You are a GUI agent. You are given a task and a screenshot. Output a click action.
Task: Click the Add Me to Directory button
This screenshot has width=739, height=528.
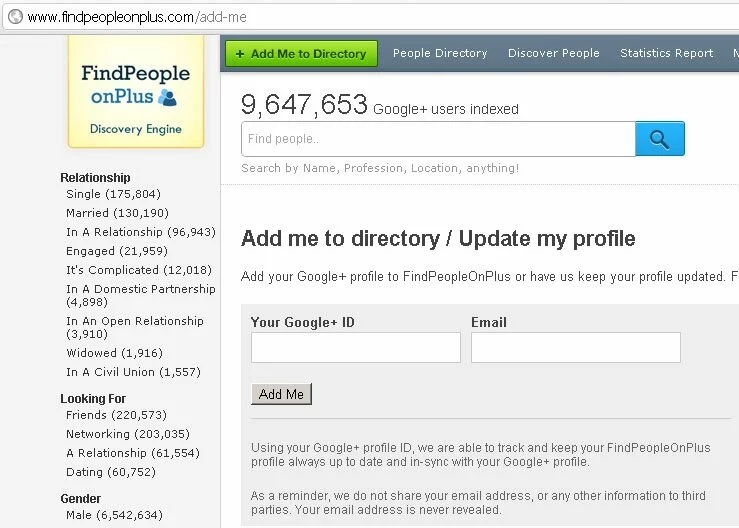point(302,53)
